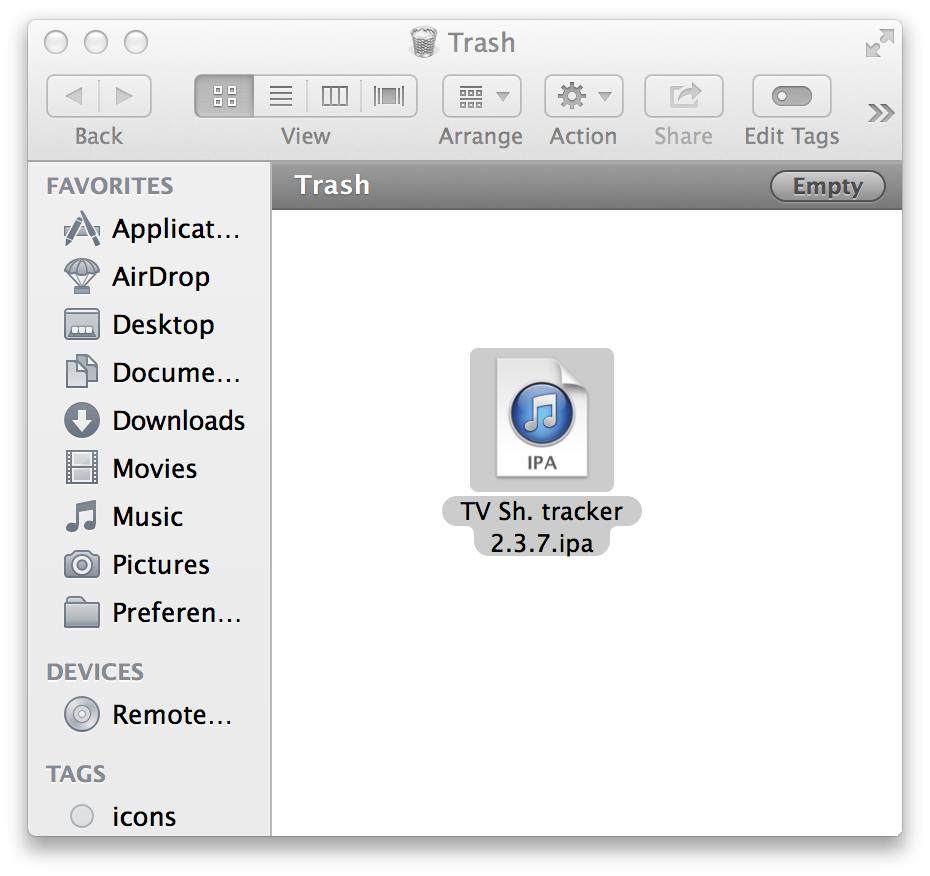
Task: Click the Empty trash button
Action: [x=828, y=186]
